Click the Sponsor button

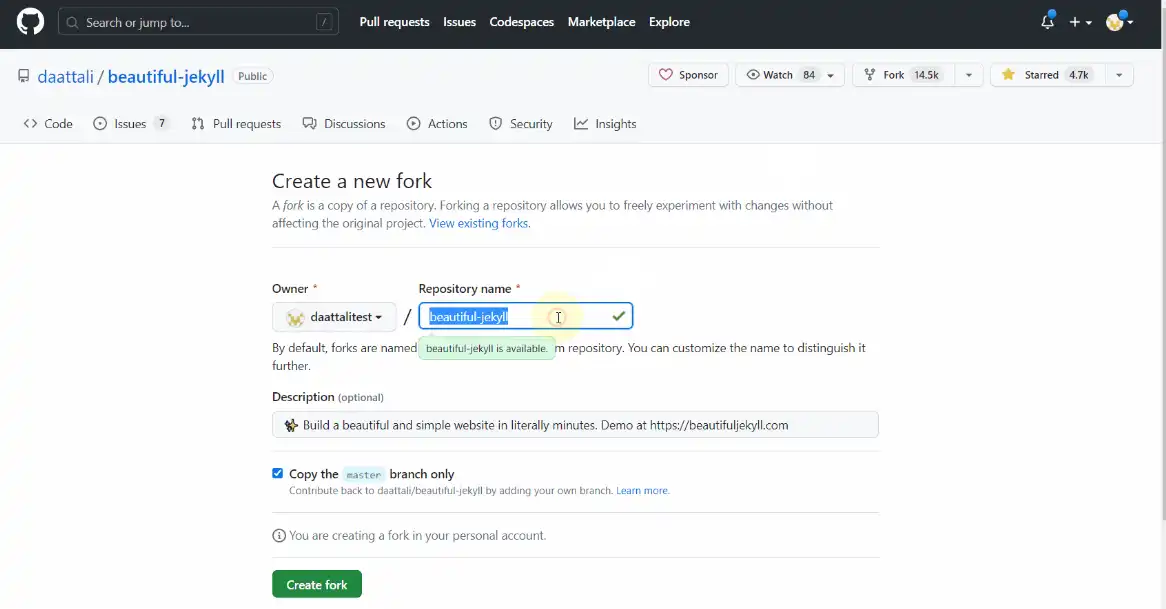pyautogui.click(x=688, y=75)
